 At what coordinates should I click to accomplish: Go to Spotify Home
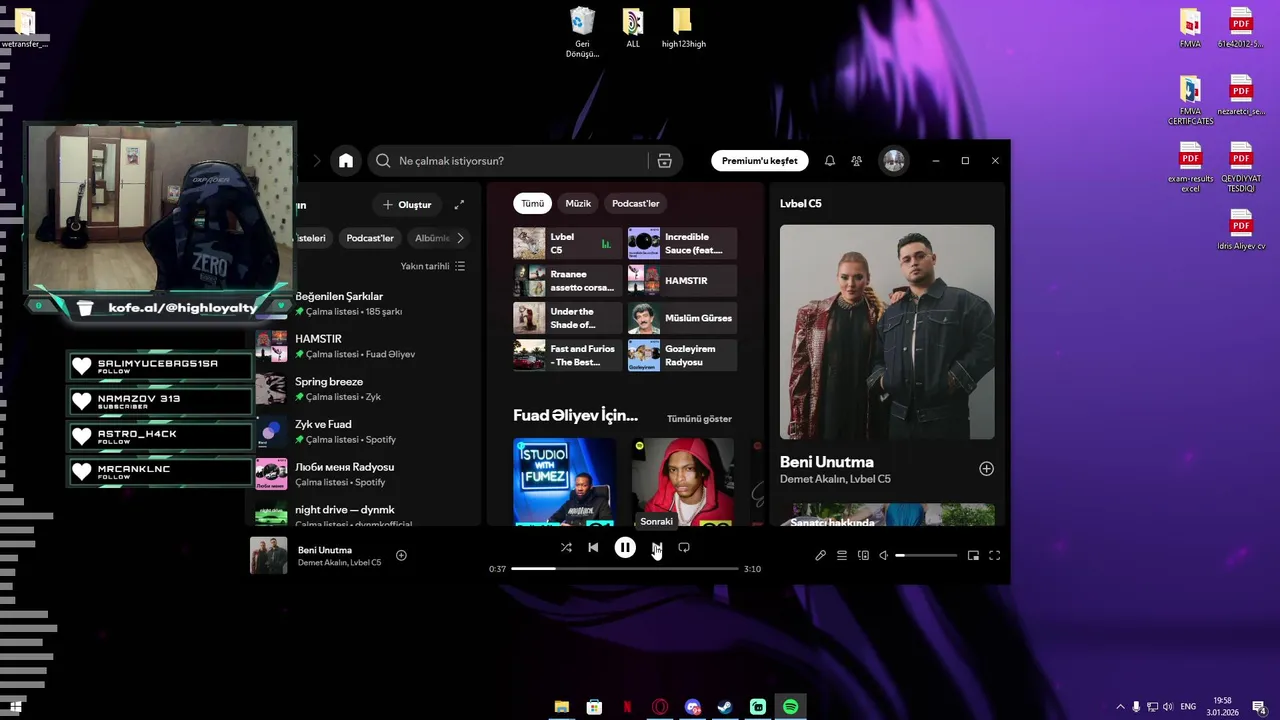[346, 161]
